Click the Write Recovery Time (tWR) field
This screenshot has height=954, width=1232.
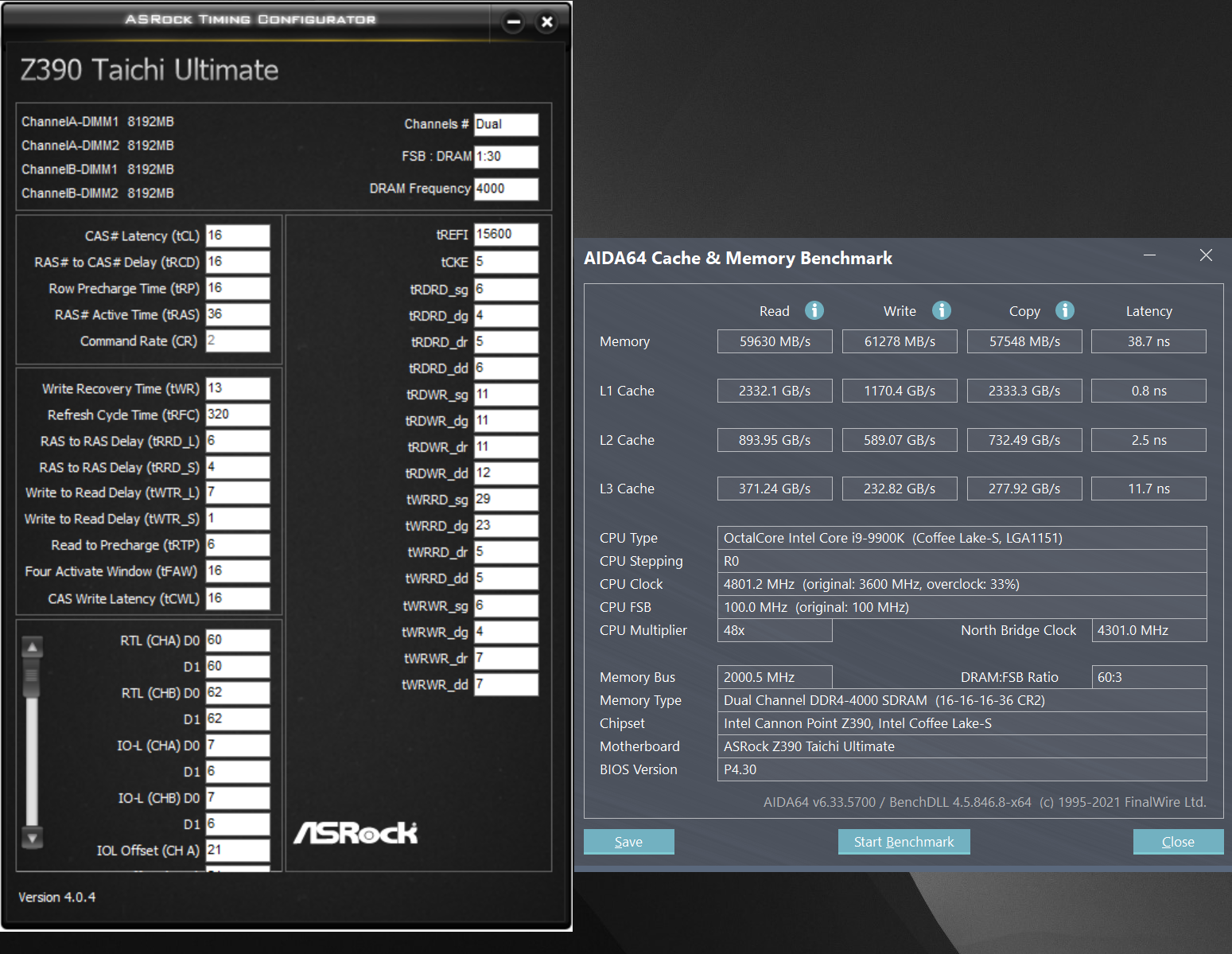(238, 388)
